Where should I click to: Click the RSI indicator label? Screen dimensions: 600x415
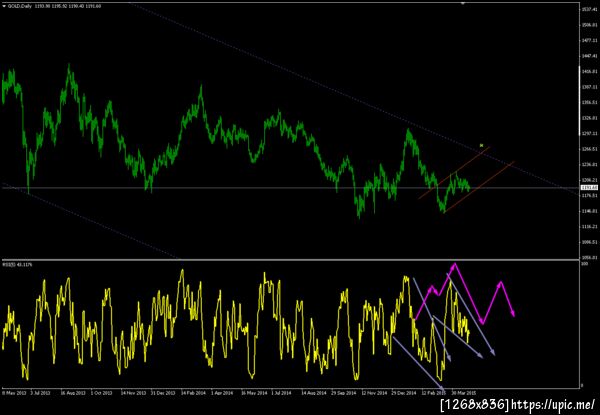point(18,264)
